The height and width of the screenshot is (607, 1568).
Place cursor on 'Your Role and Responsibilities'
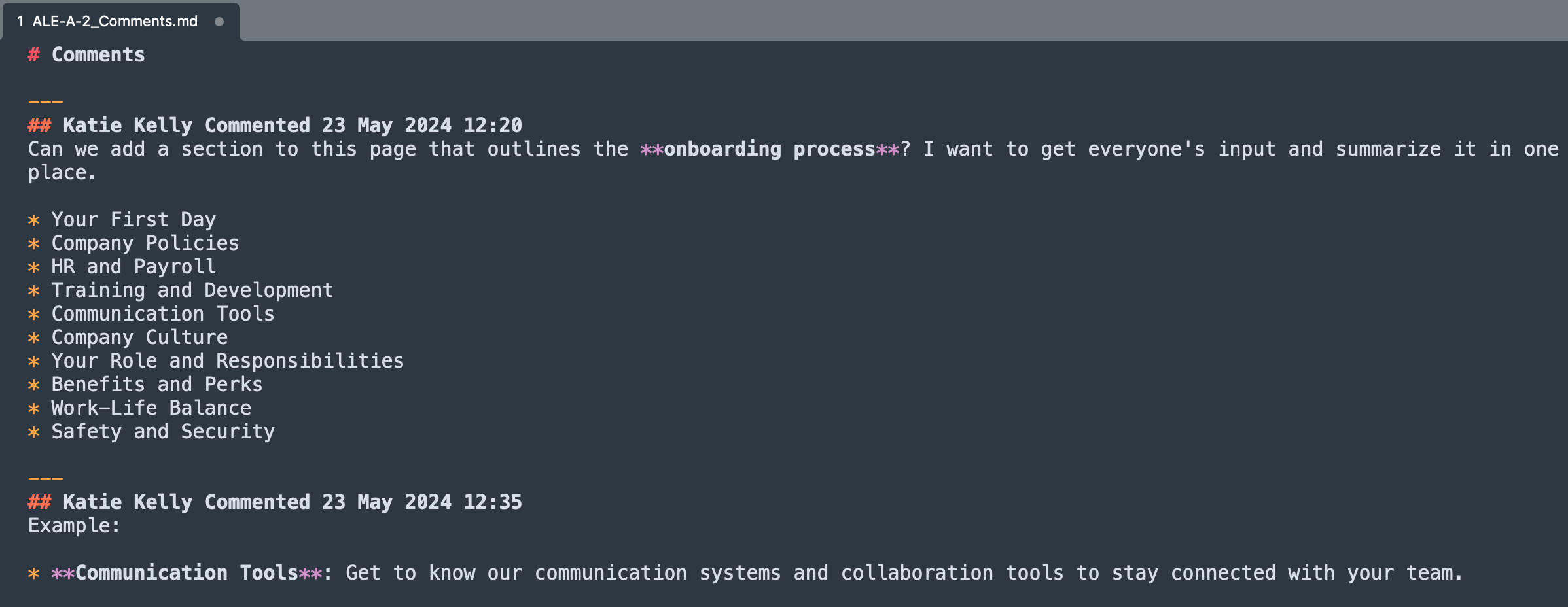pos(228,361)
